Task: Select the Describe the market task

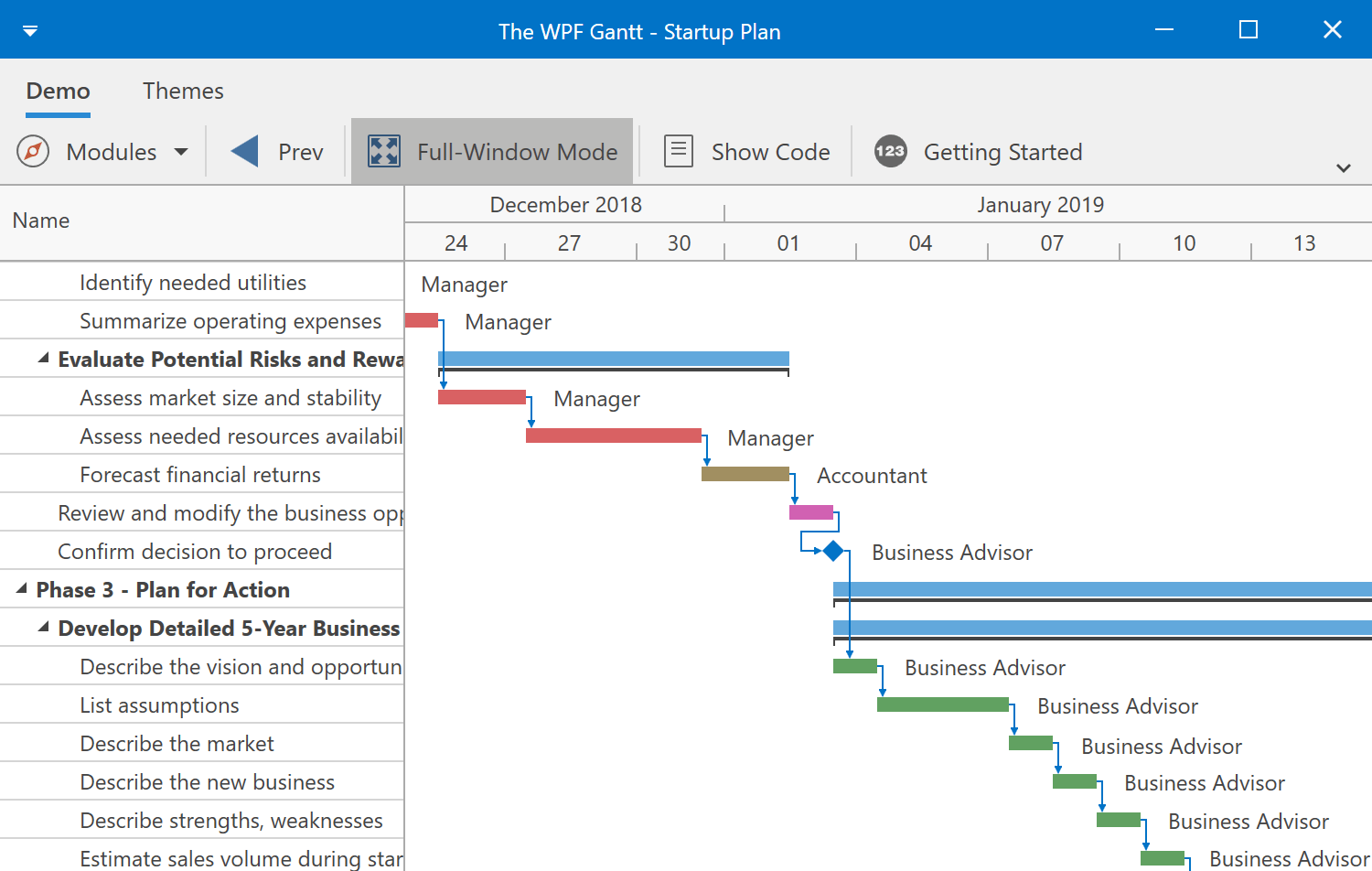Action: click(176, 743)
